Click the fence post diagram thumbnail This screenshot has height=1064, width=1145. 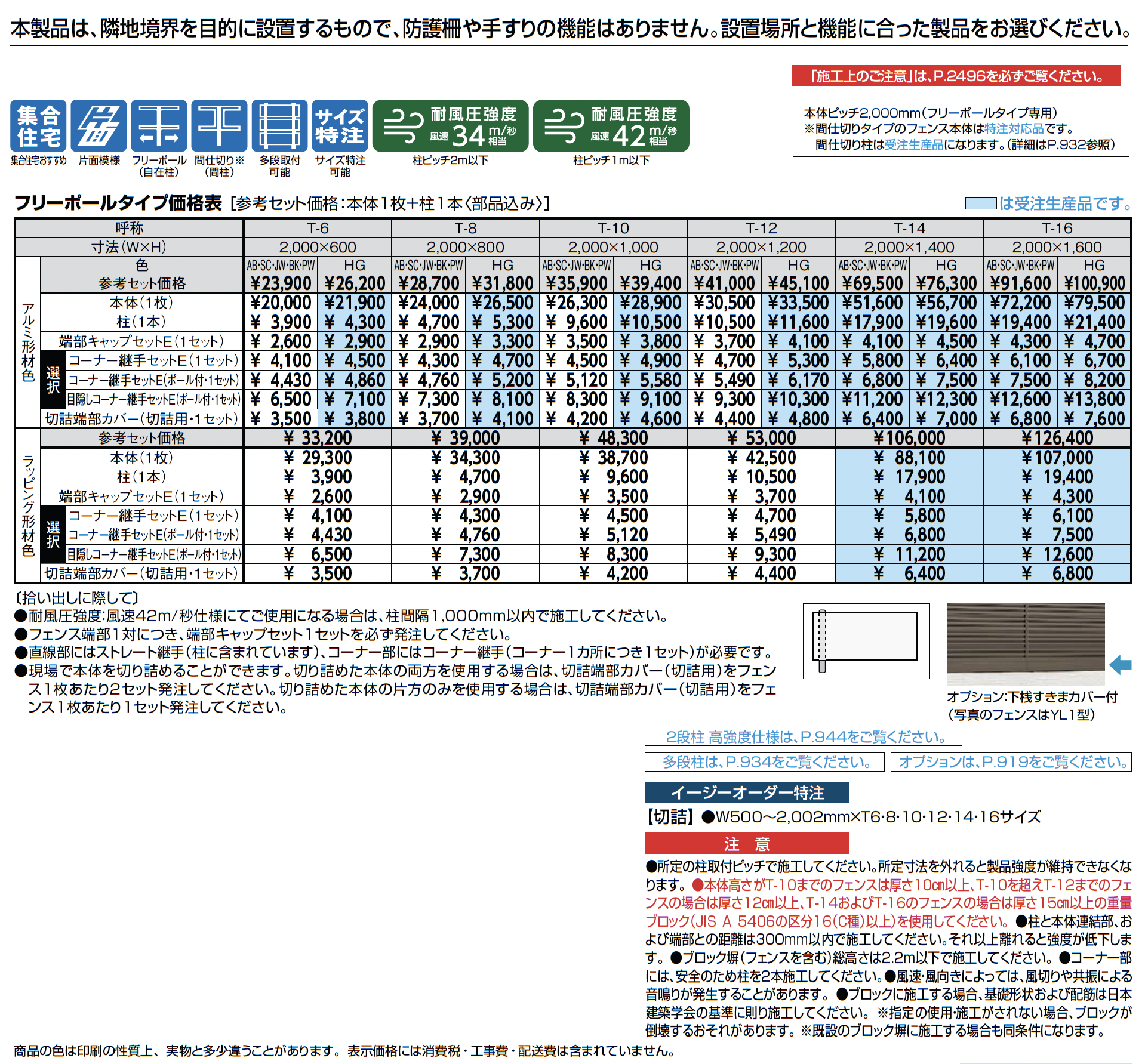866,641
